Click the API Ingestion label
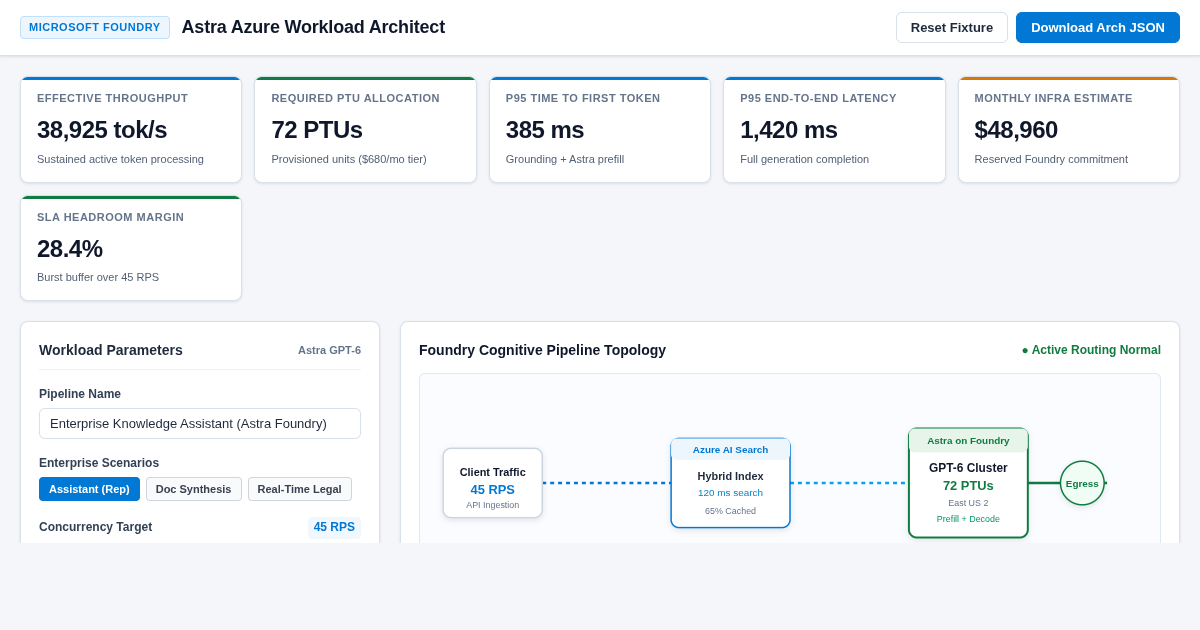Image resolution: width=1200 pixels, height=630 pixels. click(492, 505)
